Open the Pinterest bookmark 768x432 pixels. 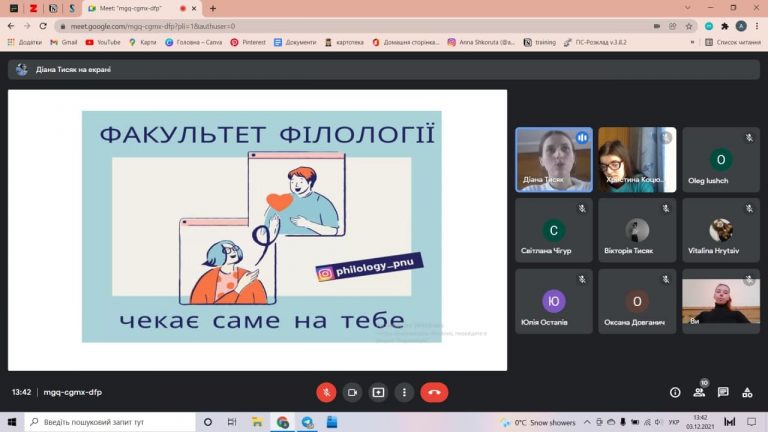[248, 43]
